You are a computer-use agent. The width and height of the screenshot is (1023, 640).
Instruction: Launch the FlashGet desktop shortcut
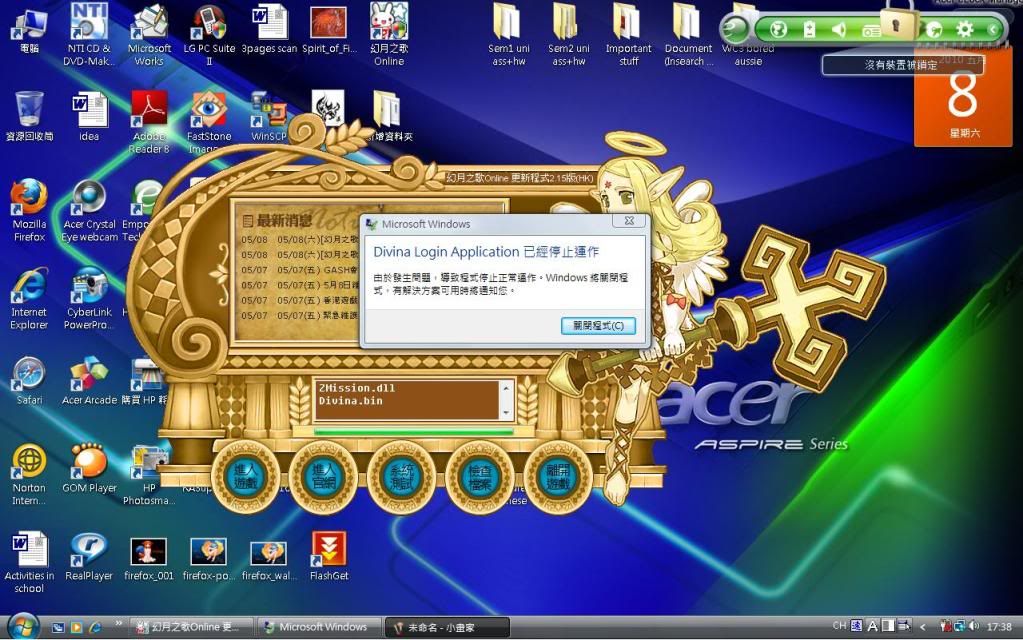coord(329,556)
